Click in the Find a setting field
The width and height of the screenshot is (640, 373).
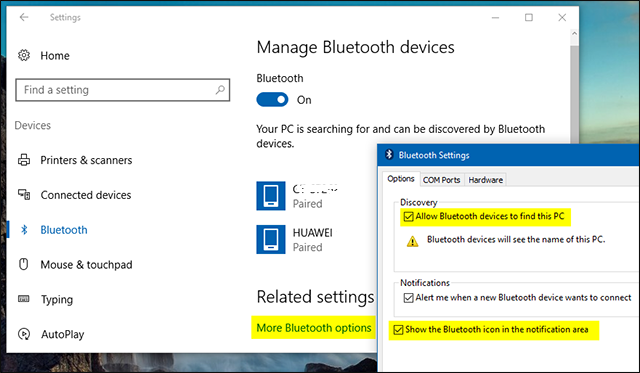pyautogui.click(x=122, y=90)
